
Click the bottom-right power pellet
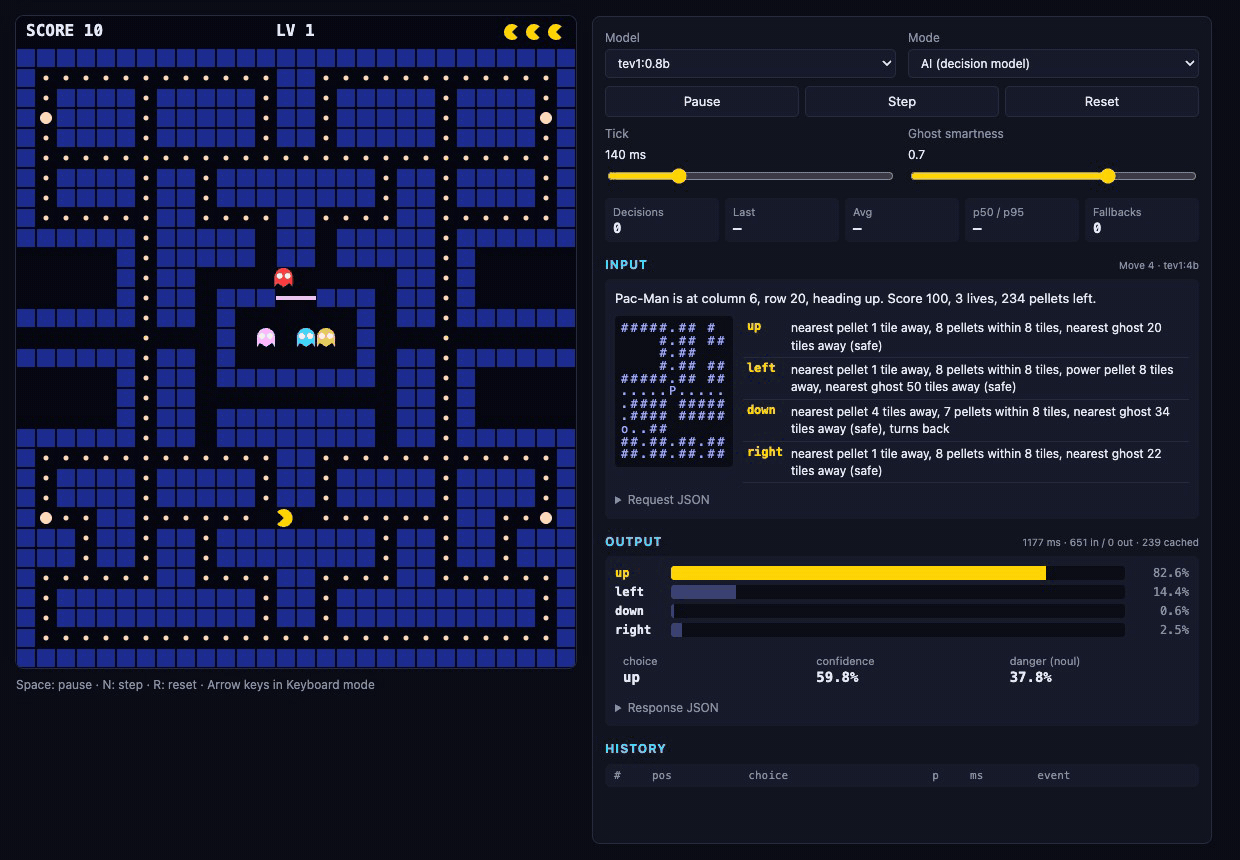[546, 518]
